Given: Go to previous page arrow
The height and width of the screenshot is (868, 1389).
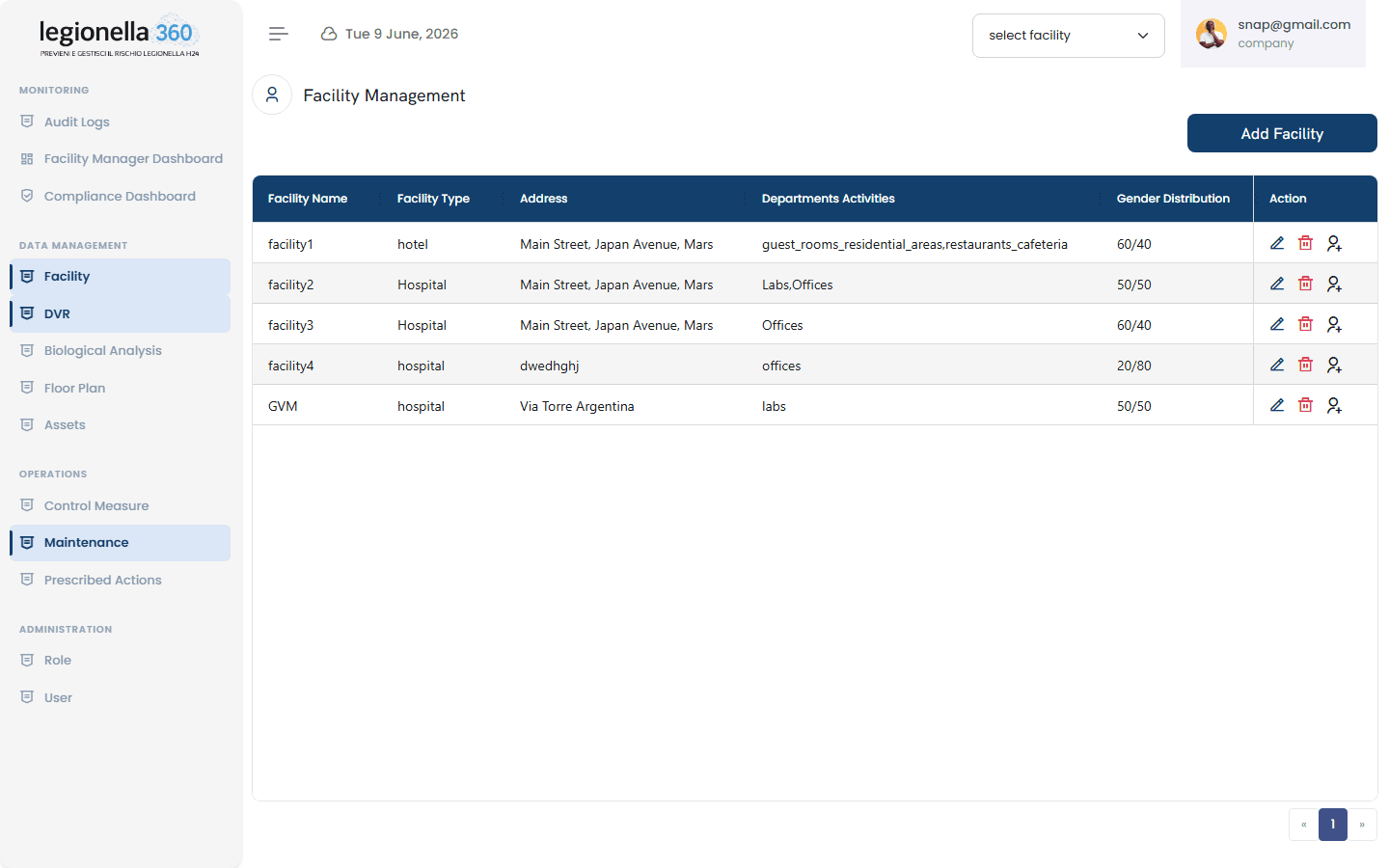Looking at the screenshot, I should coord(1303,825).
